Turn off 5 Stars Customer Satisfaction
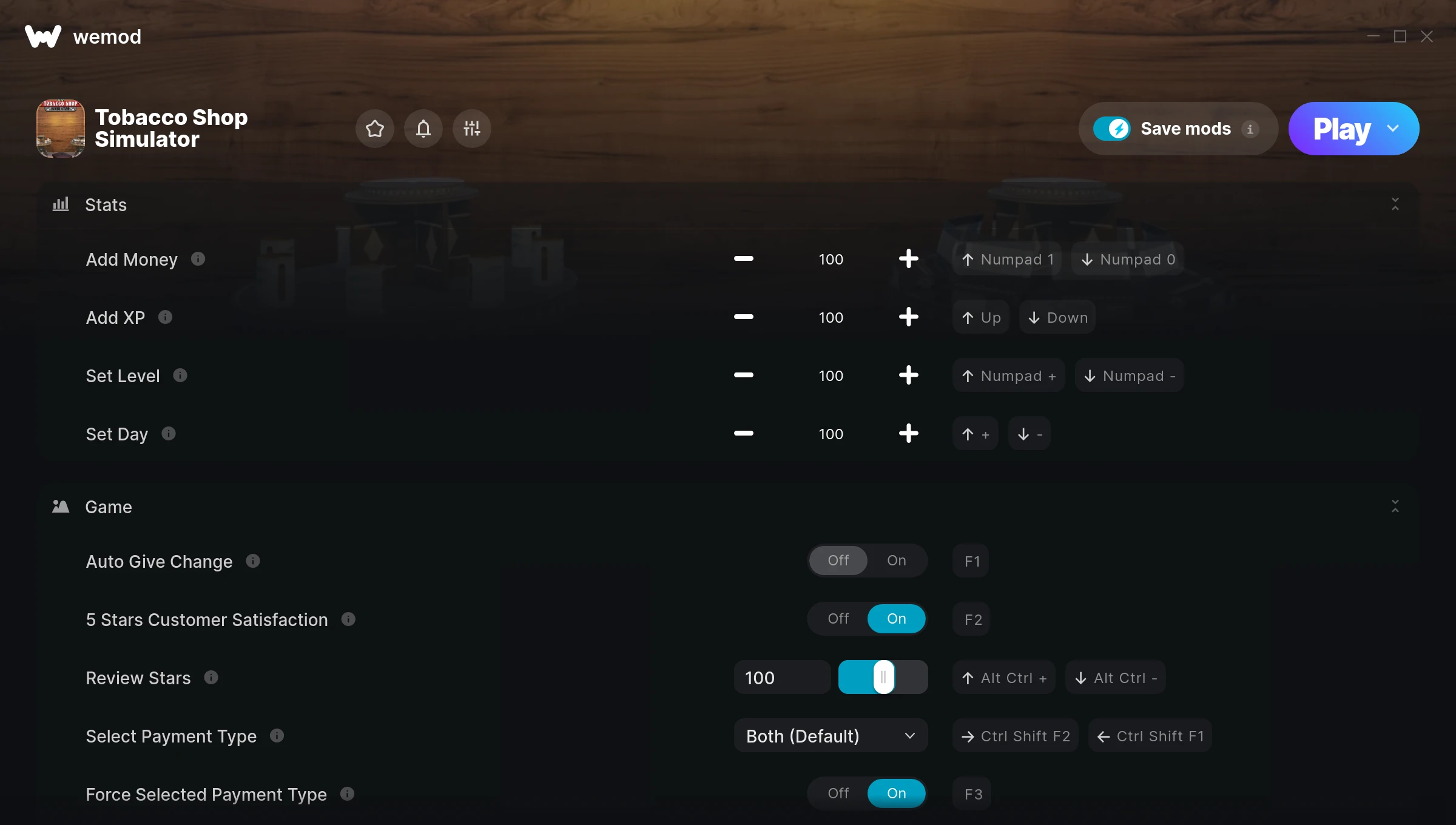1456x825 pixels. pyautogui.click(x=838, y=619)
